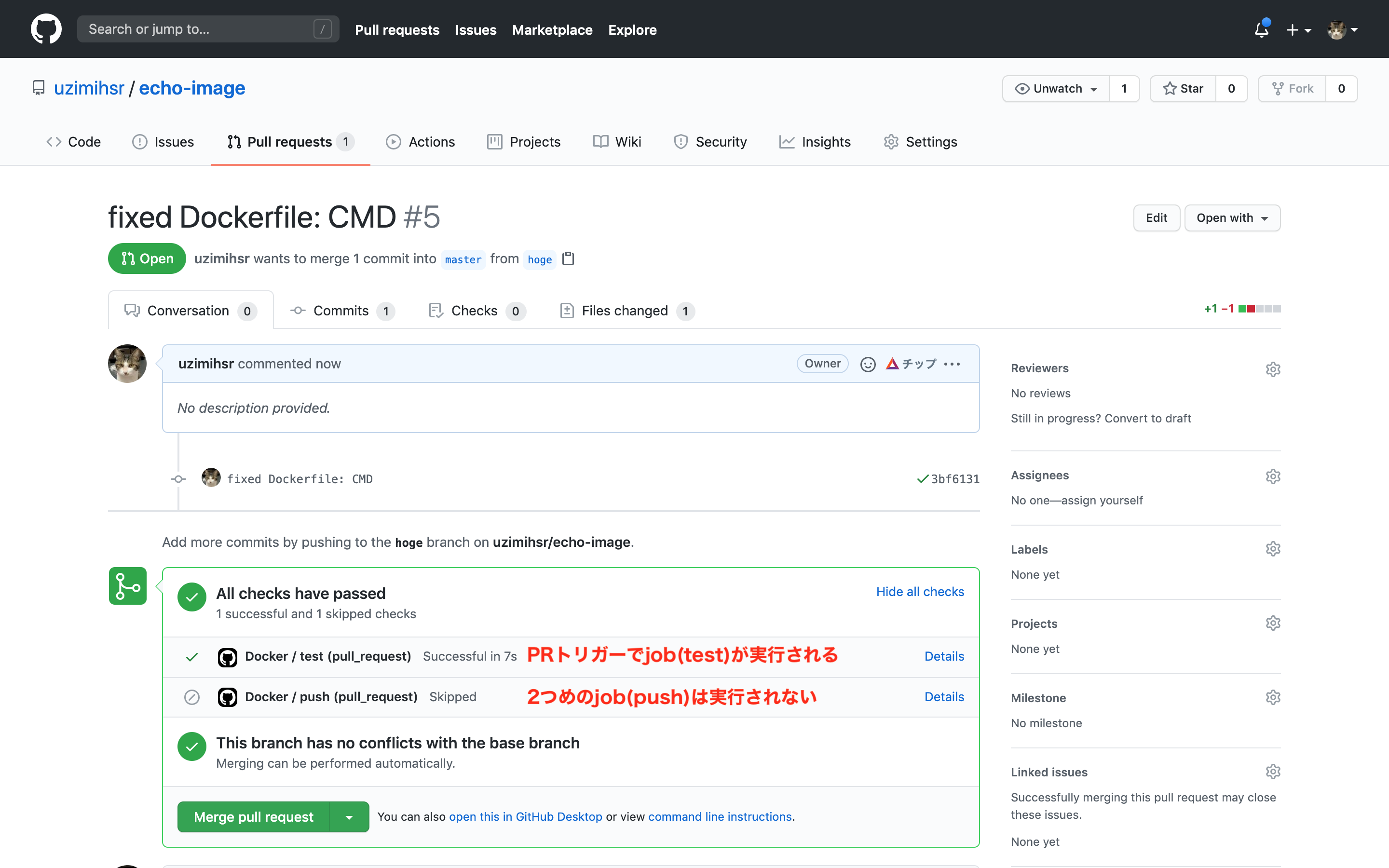Click the GitHub Actions logo on Docker / test row
The image size is (1389, 868).
point(227,657)
